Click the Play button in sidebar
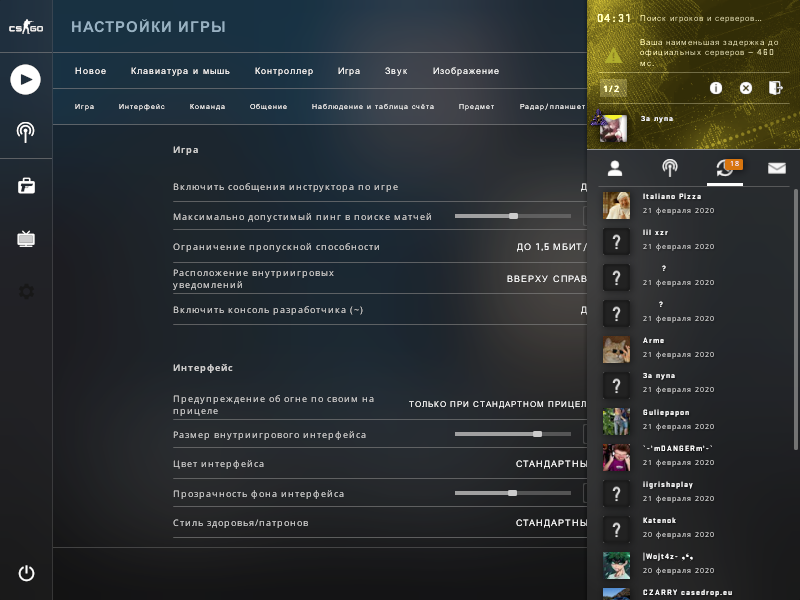800x600 pixels. coord(26,80)
